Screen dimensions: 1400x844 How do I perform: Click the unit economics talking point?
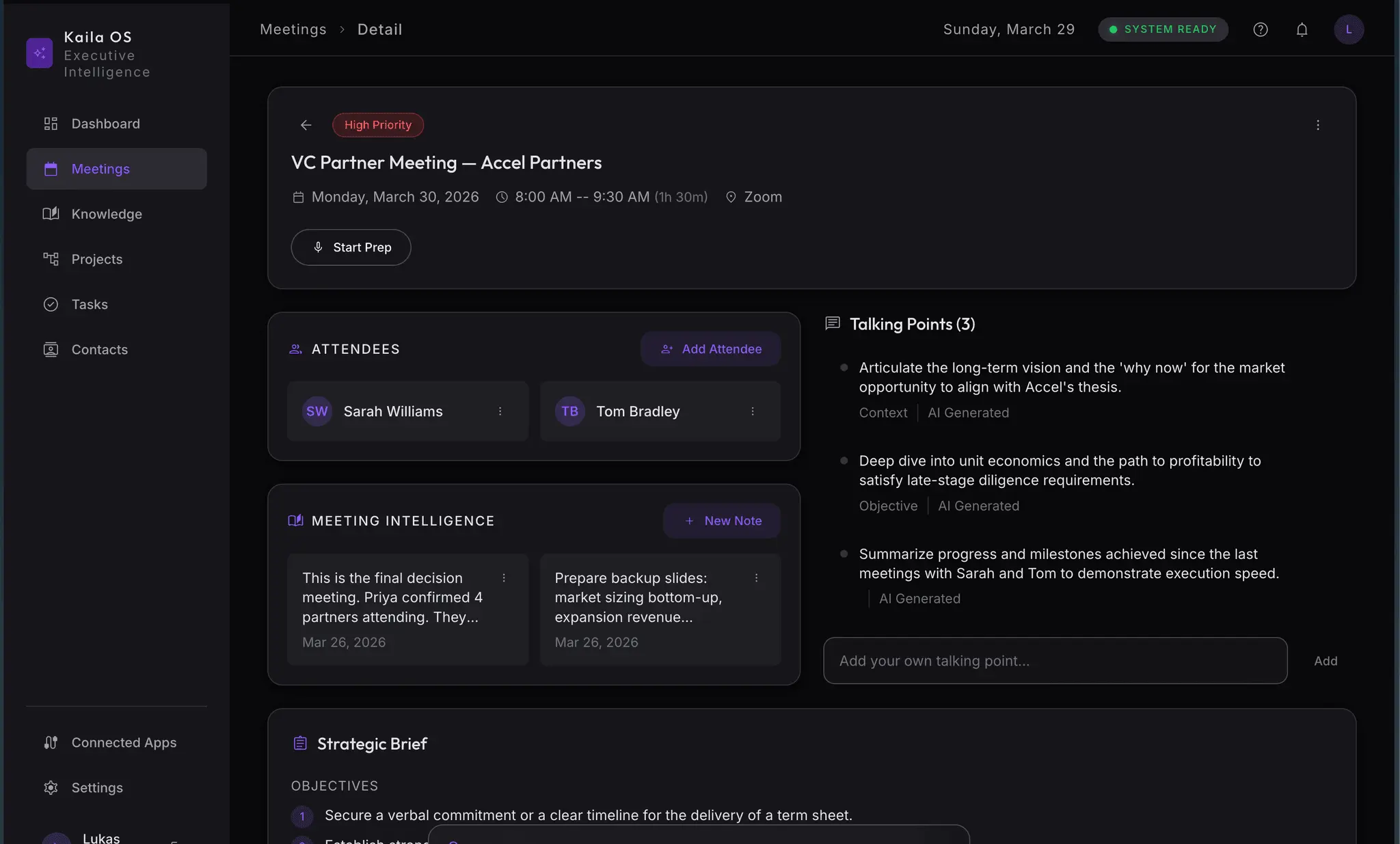click(x=1060, y=470)
